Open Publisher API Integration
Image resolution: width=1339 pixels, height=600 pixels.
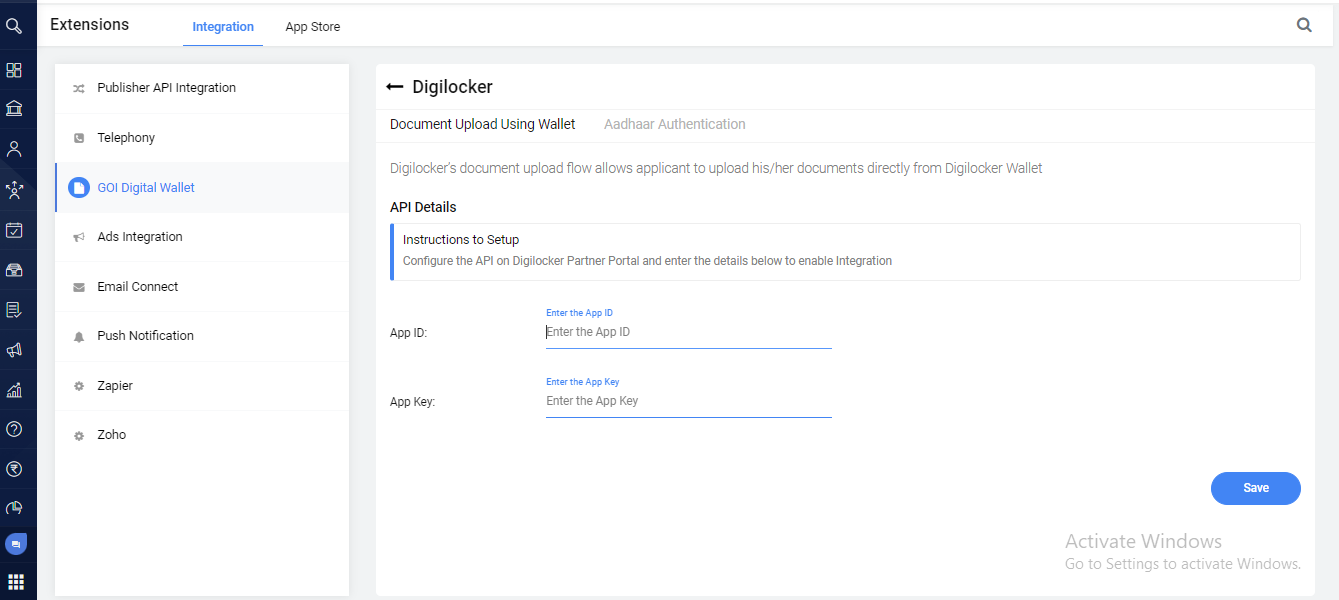(166, 88)
